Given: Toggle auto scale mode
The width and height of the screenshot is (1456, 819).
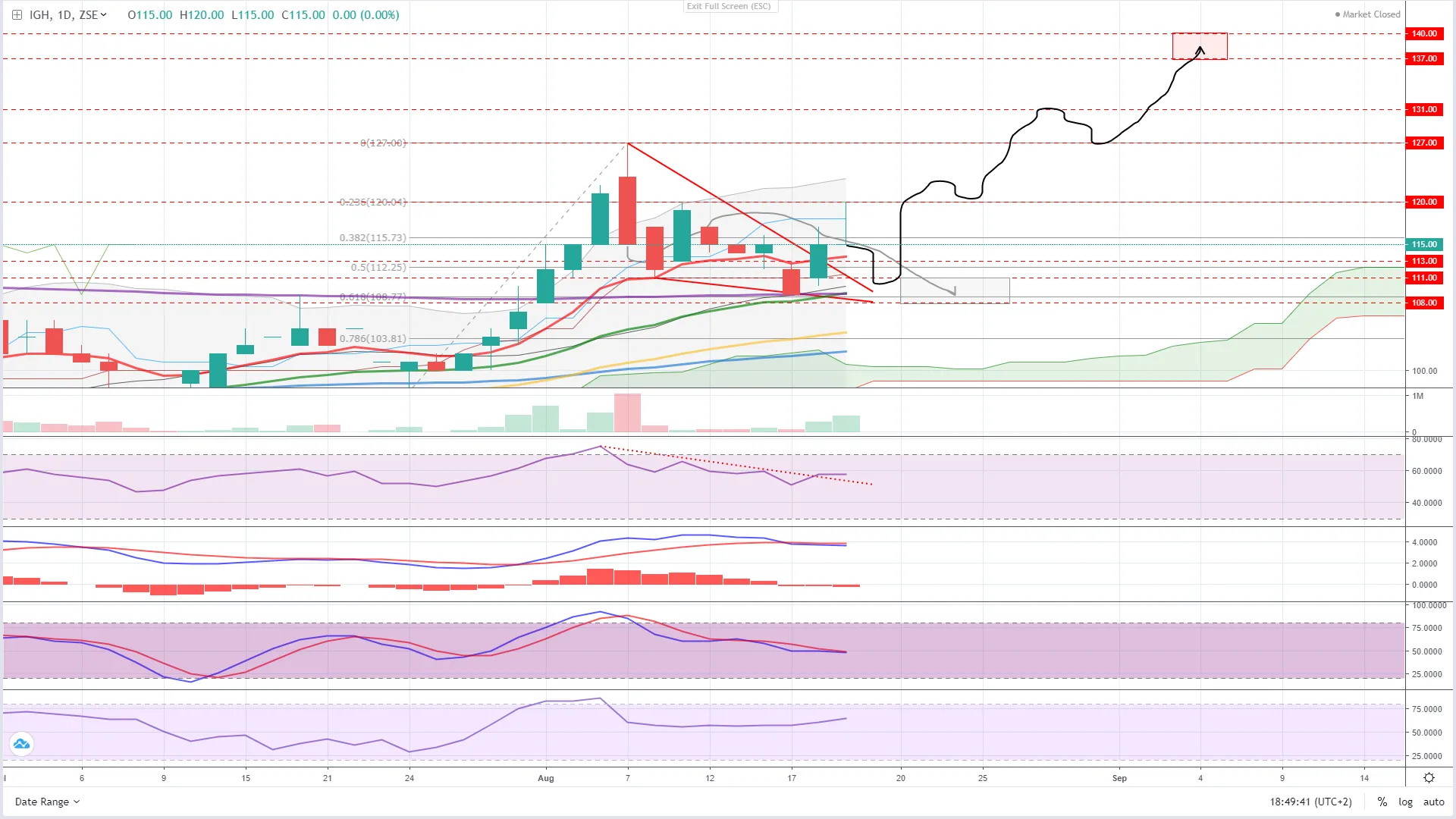Looking at the screenshot, I should pyautogui.click(x=1433, y=802).
